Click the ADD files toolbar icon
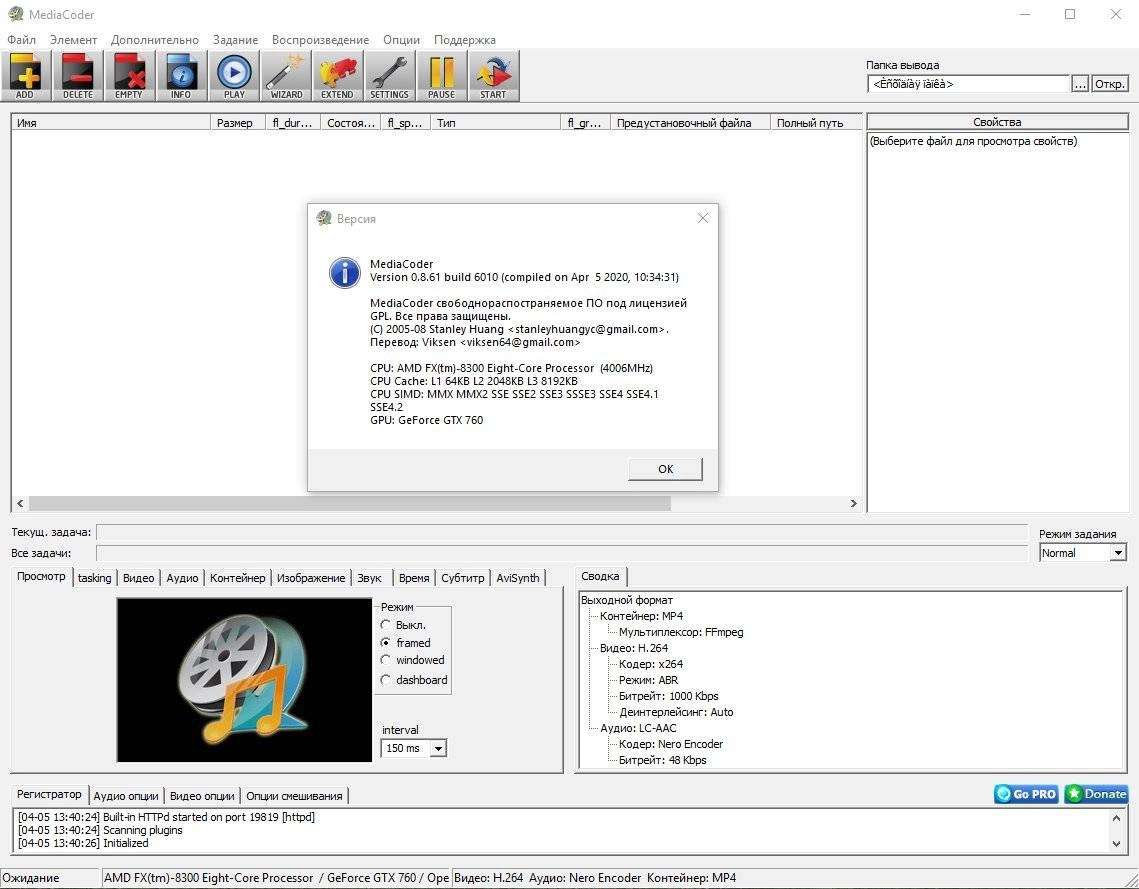The image size is (1139, 889). click(x=25, y=76)
